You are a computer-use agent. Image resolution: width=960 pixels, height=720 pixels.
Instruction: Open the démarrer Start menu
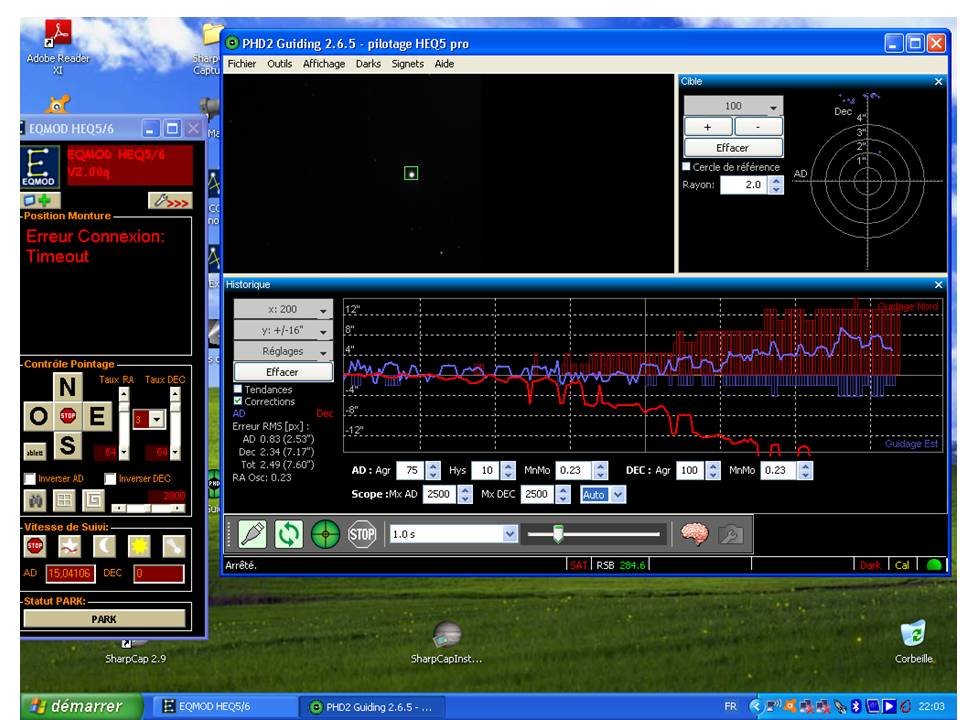tap(81, 707)
